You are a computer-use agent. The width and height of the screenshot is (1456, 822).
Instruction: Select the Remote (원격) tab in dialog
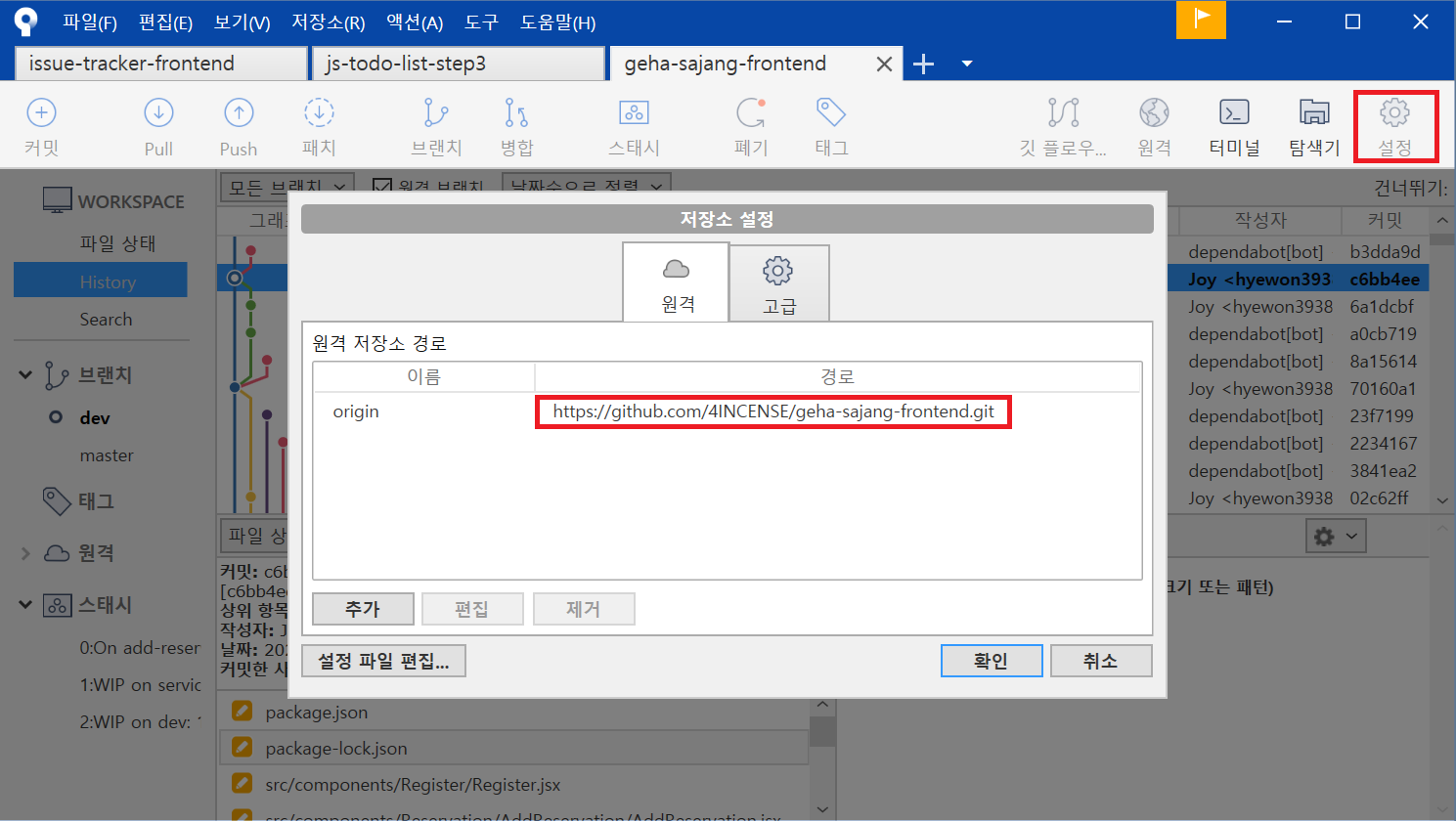[677, 281]
